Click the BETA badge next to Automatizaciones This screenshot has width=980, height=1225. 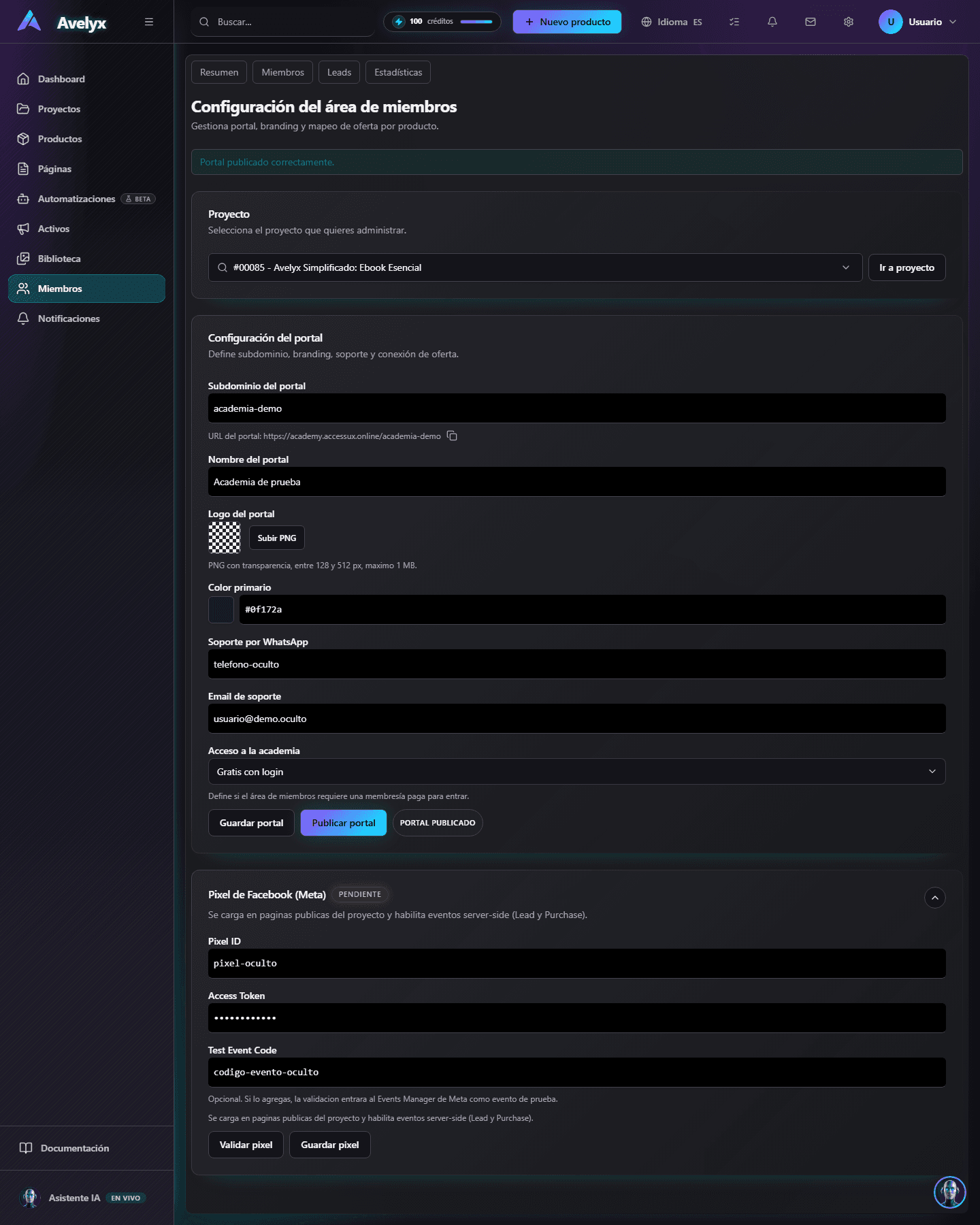pos(138,199)
